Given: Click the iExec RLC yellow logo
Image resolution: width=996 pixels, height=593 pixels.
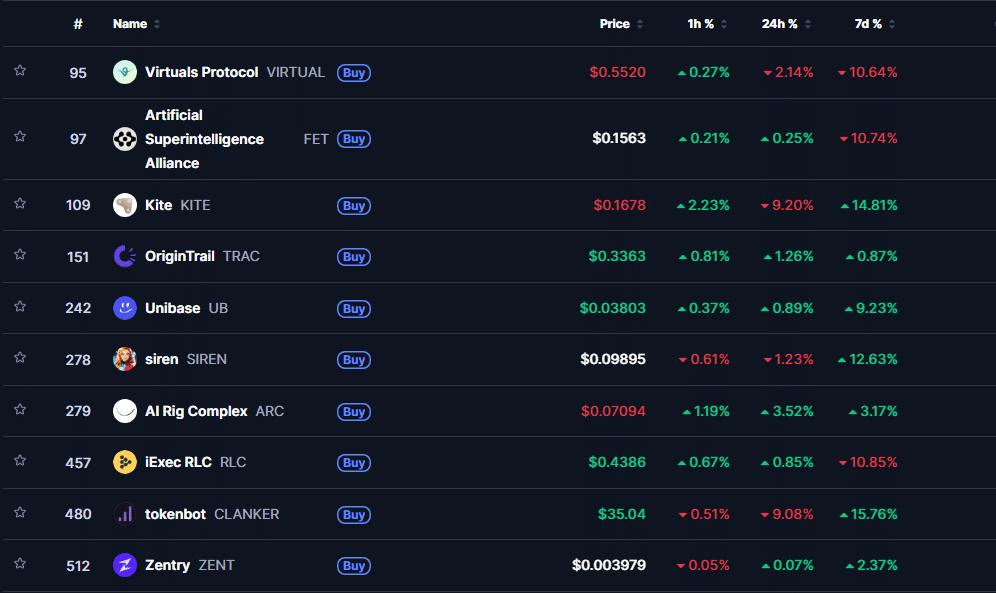Looking at the screenshot, I should pos(125,462).
